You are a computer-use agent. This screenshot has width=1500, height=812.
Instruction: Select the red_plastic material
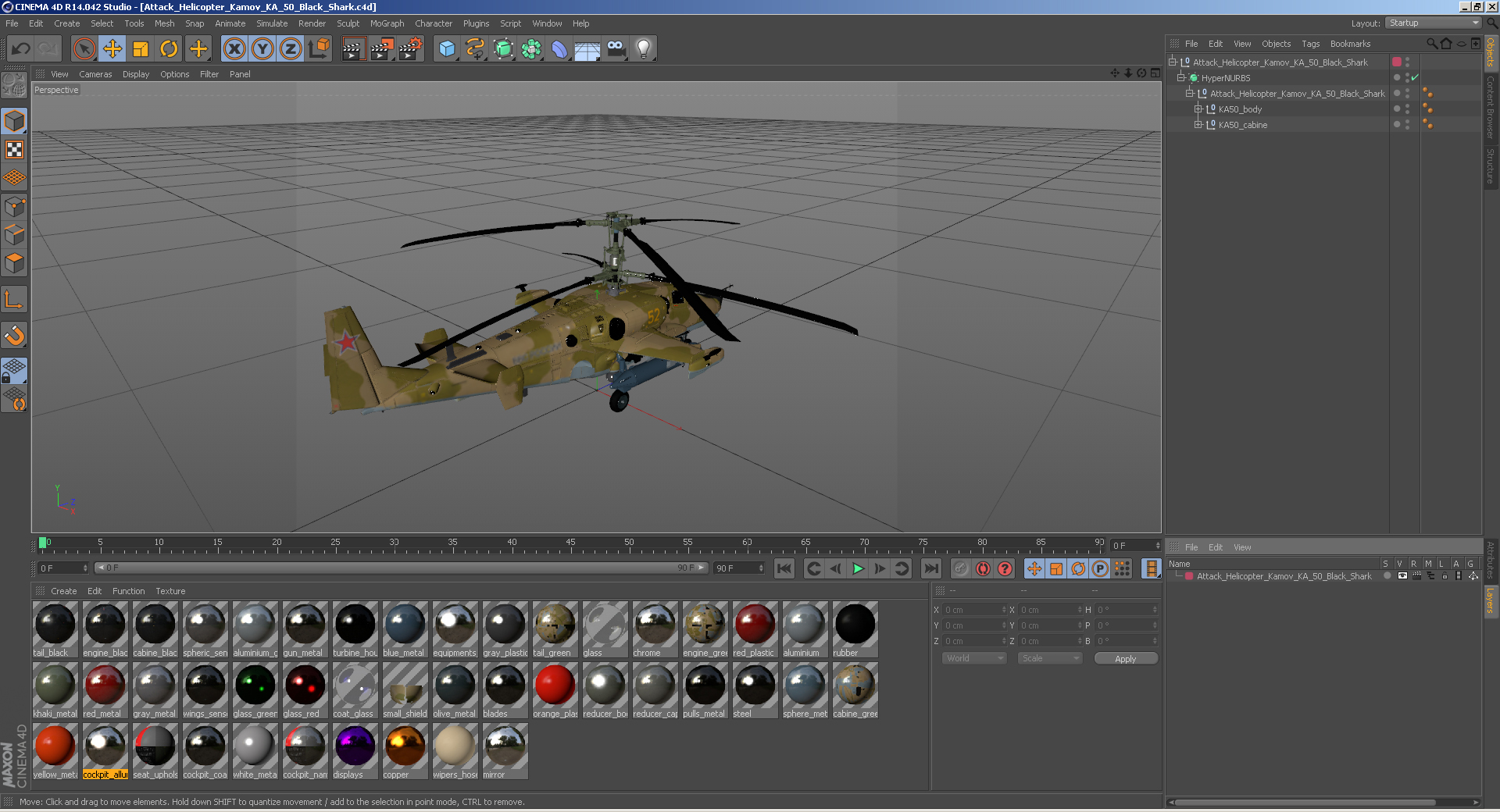755,629
